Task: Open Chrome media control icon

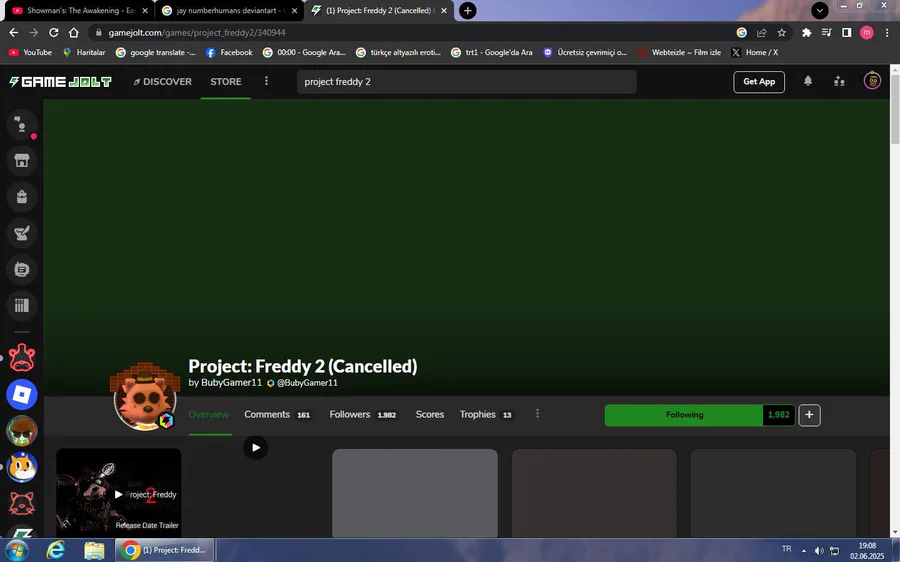Action: [x=827, y=33]
